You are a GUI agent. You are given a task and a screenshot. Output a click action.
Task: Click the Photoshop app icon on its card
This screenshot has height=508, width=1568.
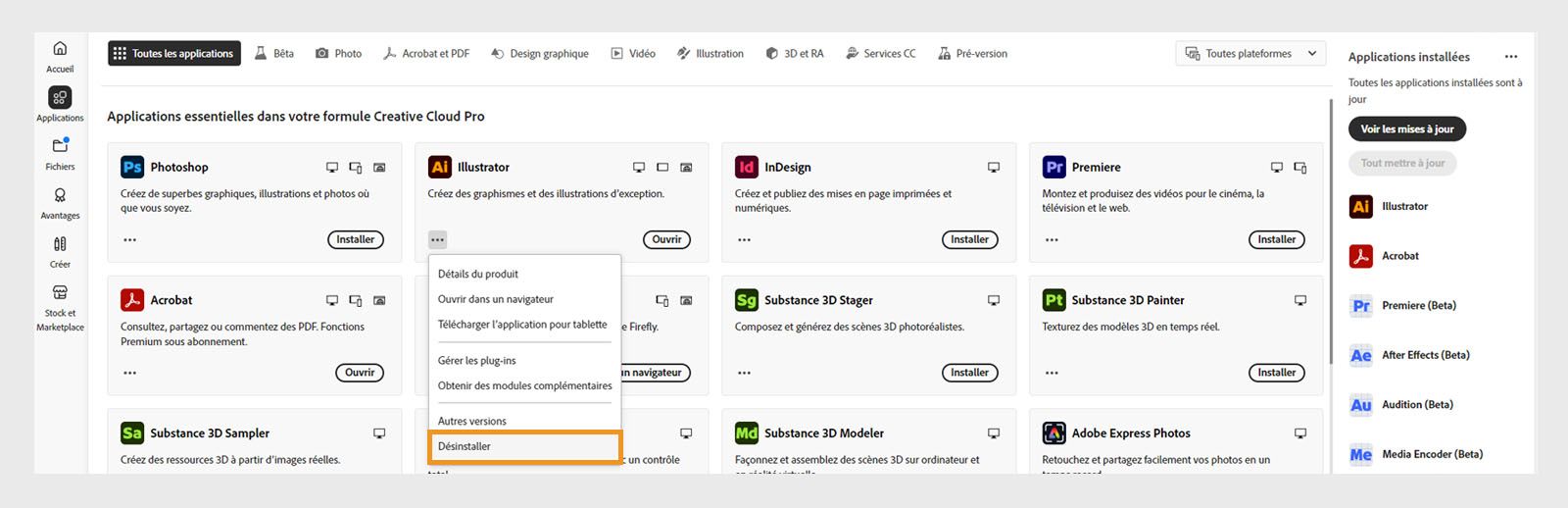coord(132,167)
